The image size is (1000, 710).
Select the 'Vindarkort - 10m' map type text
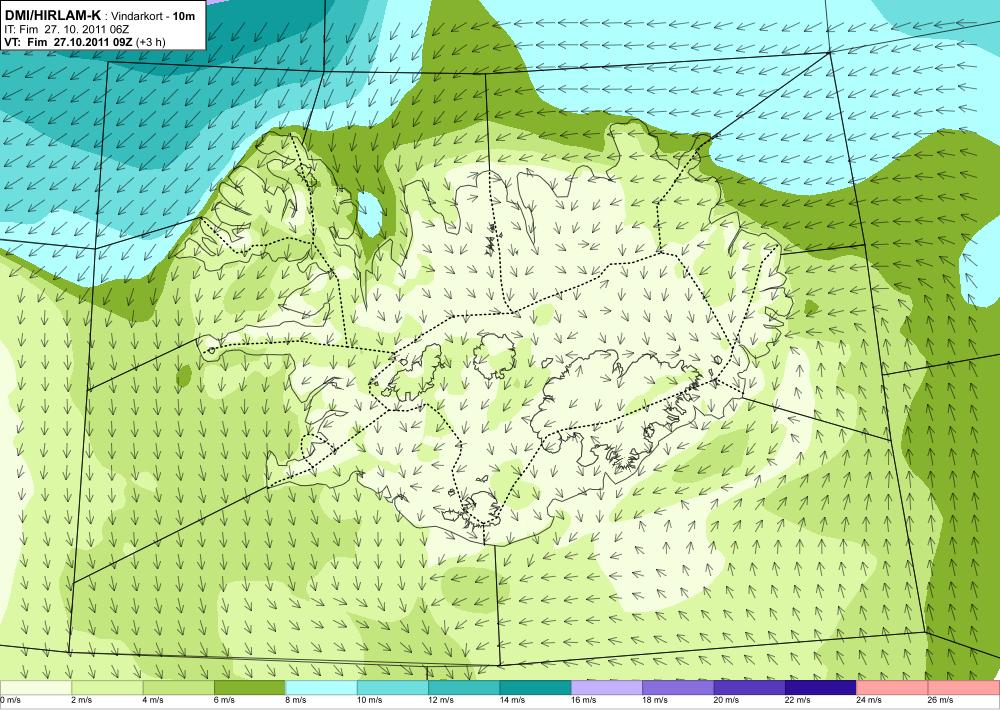coord(153,16)
